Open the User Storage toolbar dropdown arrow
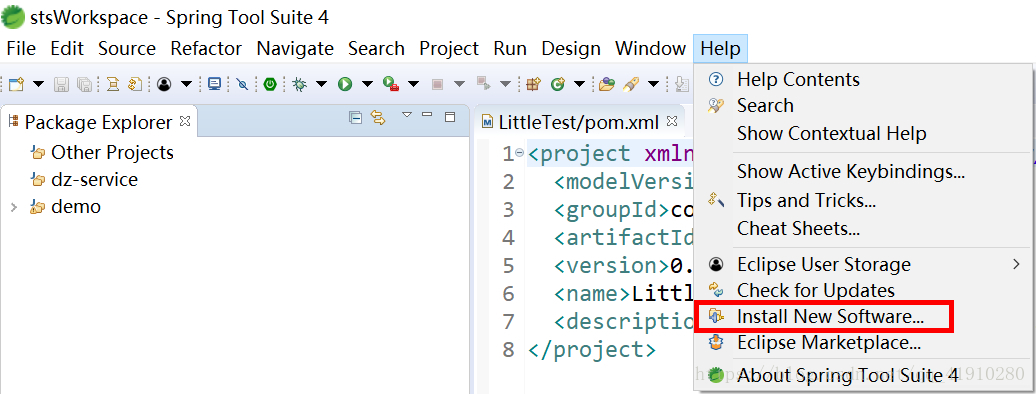Screen dimensions: 1036x394 click(x=186, y=84)
